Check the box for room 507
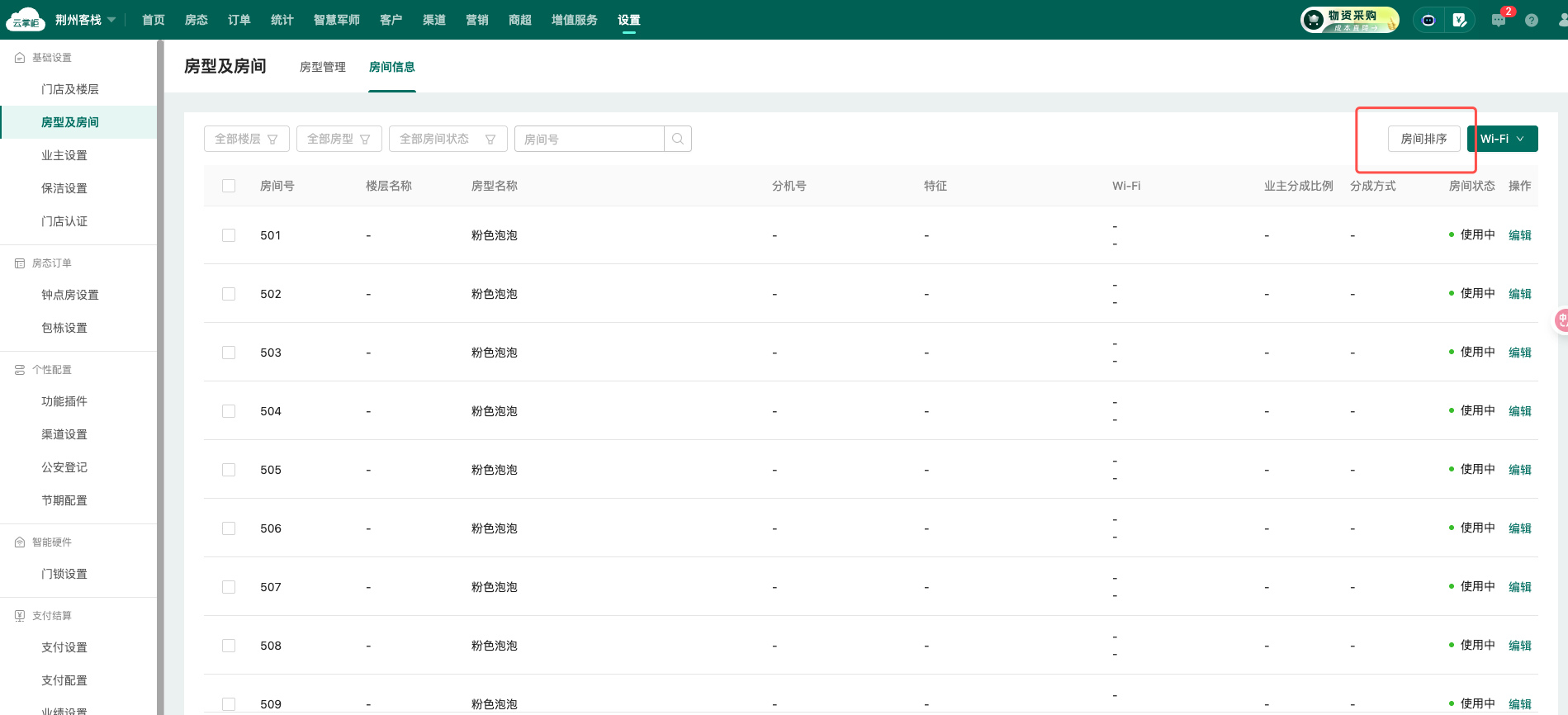The width and height of the screenshot is (1568, 715). [x=229, y=587]
